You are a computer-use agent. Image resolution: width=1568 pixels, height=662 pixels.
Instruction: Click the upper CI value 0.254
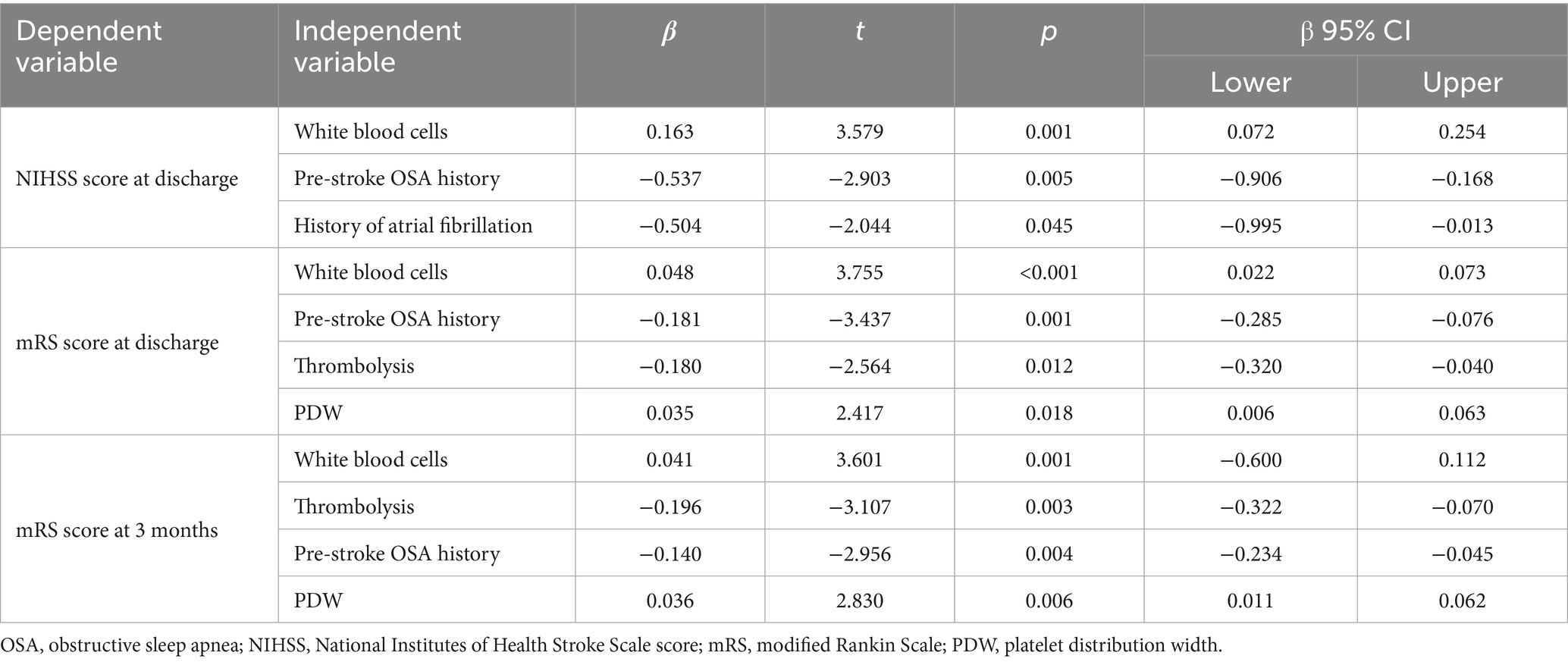click(x=1462, y=132)
